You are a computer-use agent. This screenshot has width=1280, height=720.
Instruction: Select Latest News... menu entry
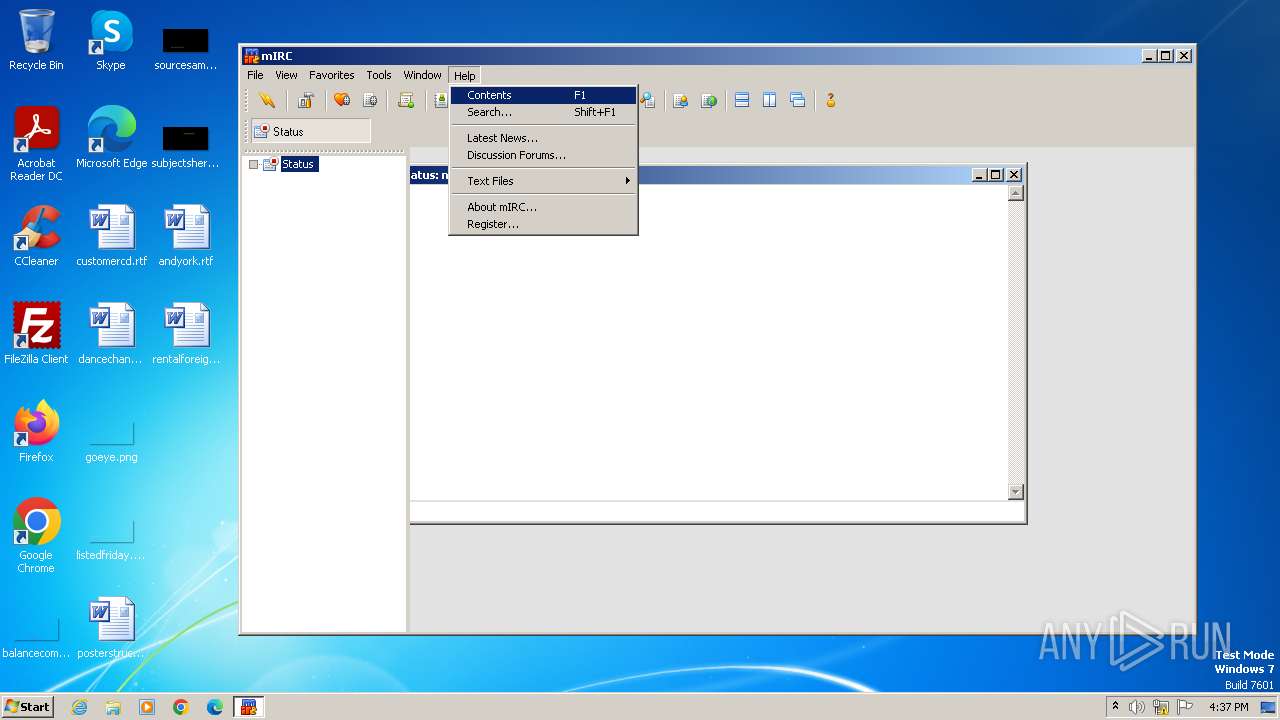coord(543,138)
